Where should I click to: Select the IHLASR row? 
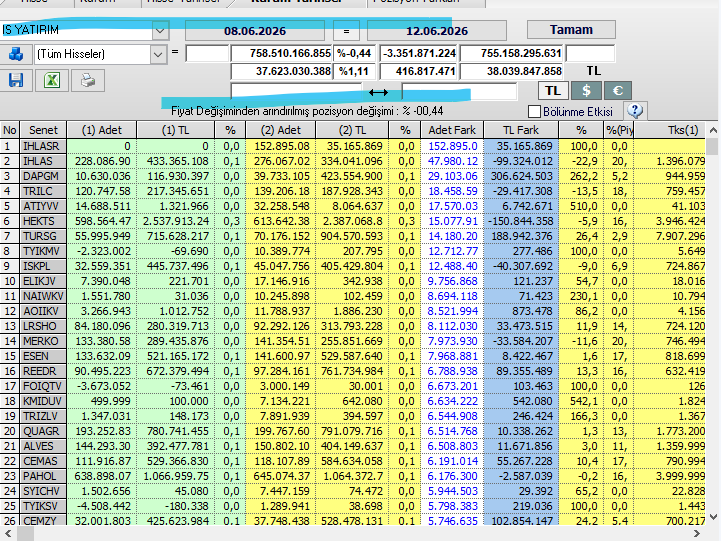pyautogui.click(x=353, y=146)
